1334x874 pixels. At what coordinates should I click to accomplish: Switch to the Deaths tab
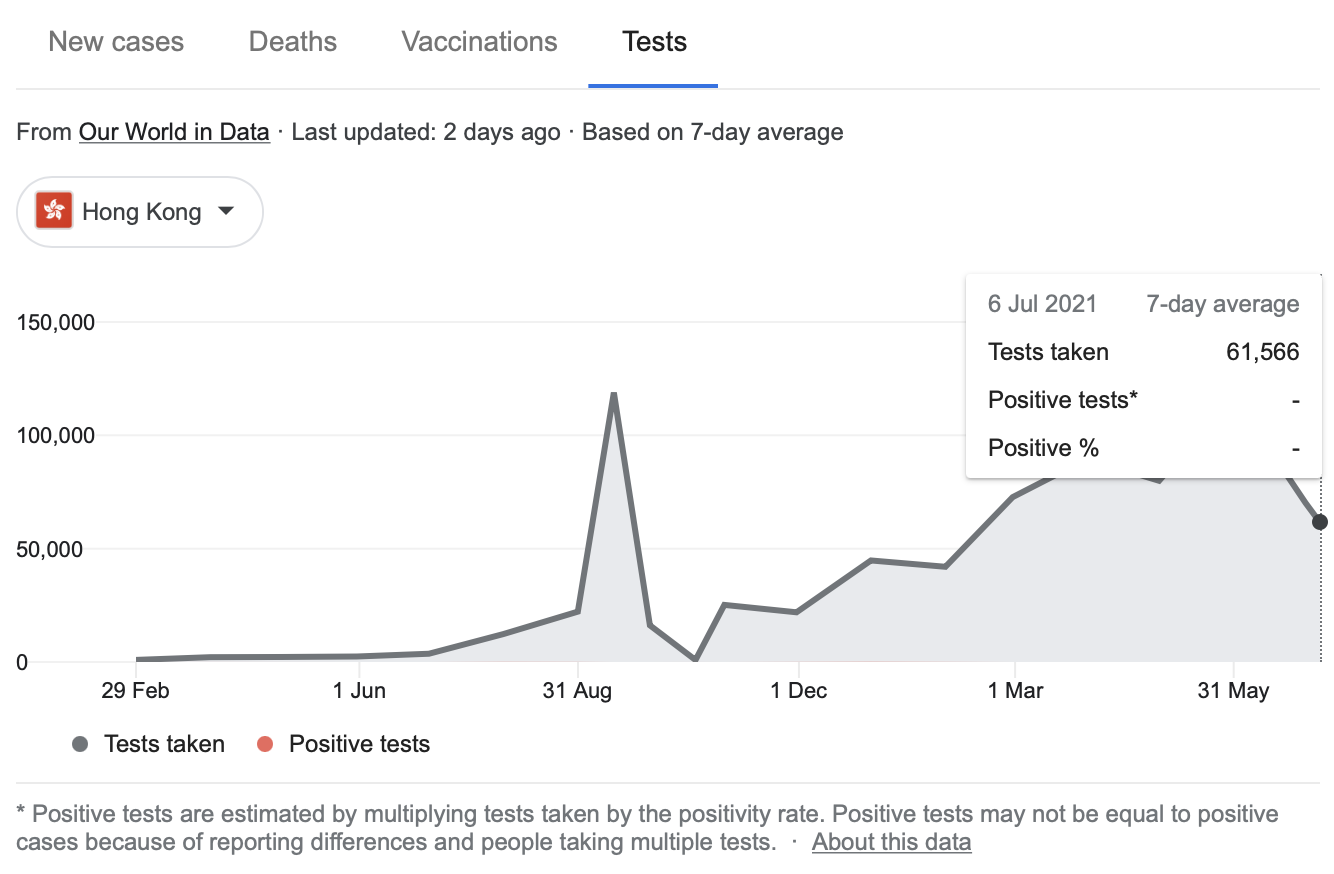292,42
